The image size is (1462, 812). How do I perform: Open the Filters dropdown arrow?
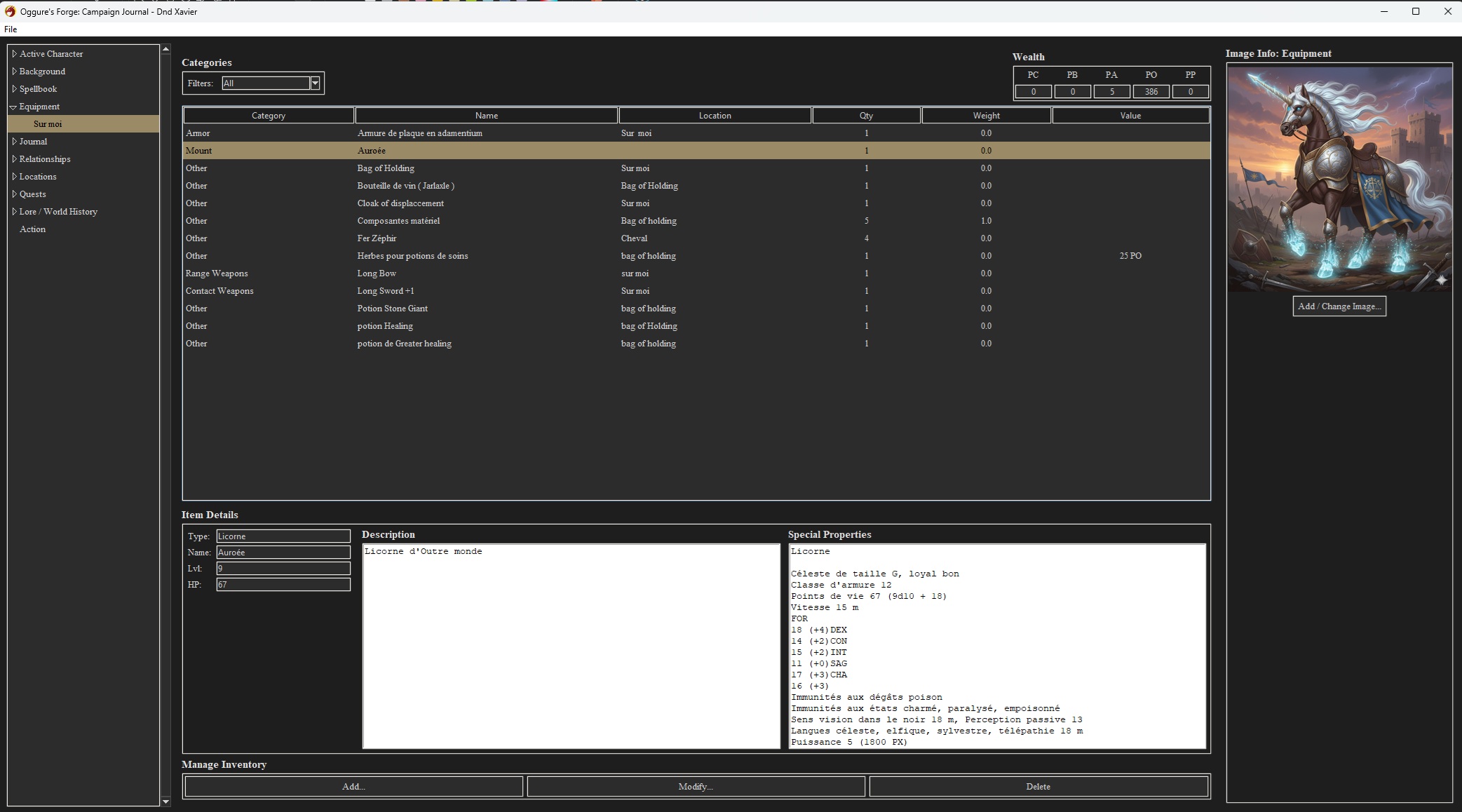(315, 83)
